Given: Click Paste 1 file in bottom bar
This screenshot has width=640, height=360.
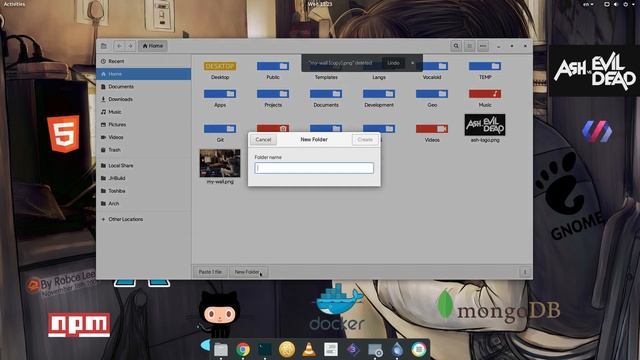Looking at the screenshot, I should click(210, 272).
